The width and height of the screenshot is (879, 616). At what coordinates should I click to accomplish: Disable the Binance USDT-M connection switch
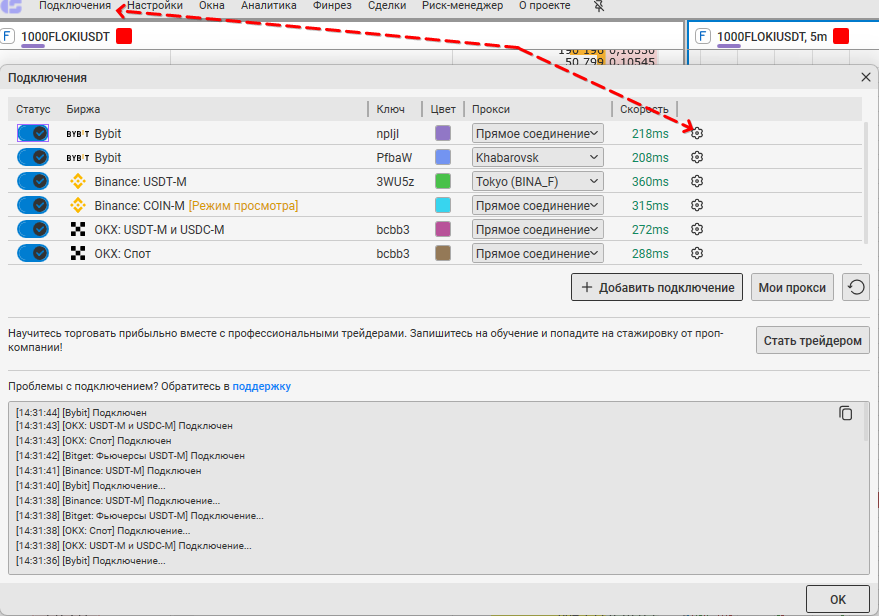(33, 181)
